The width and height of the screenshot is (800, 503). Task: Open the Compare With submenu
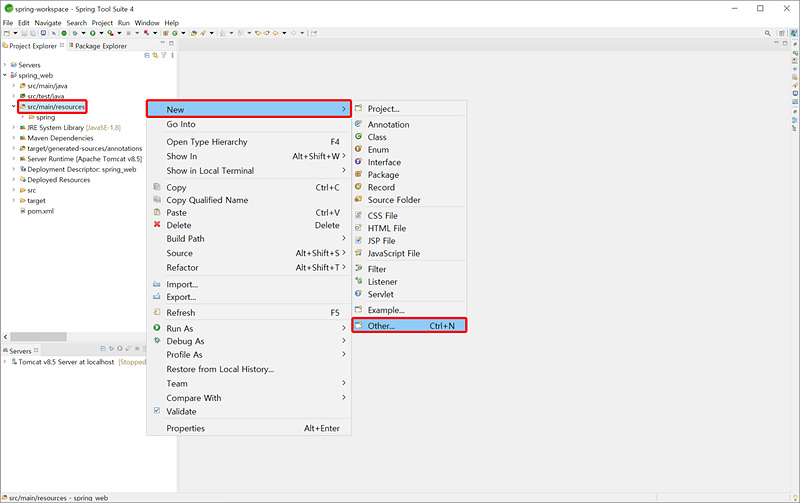(x=249, y=398)
